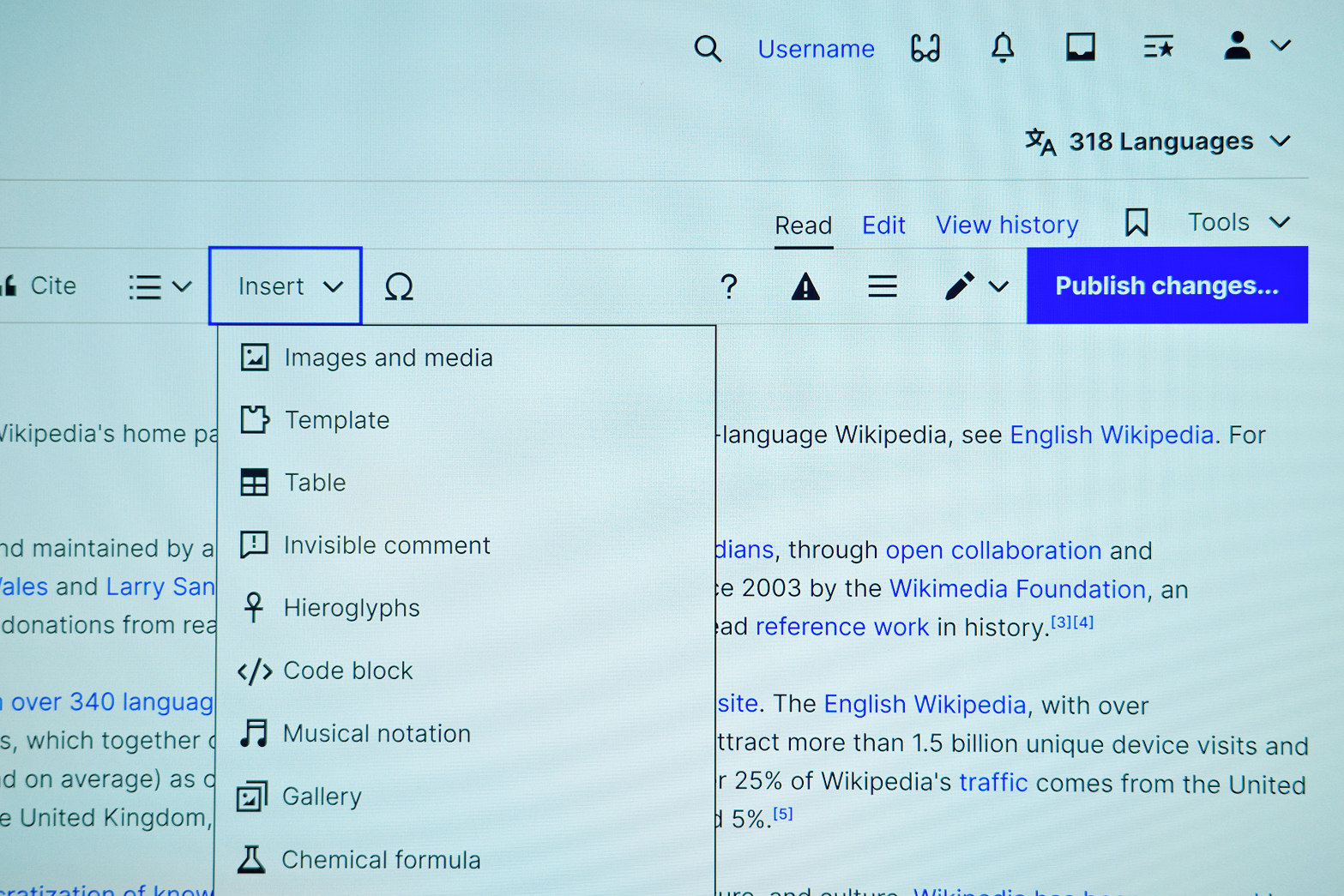
Task: Choose Template in the Insert menu
Action: coord(466,420)
